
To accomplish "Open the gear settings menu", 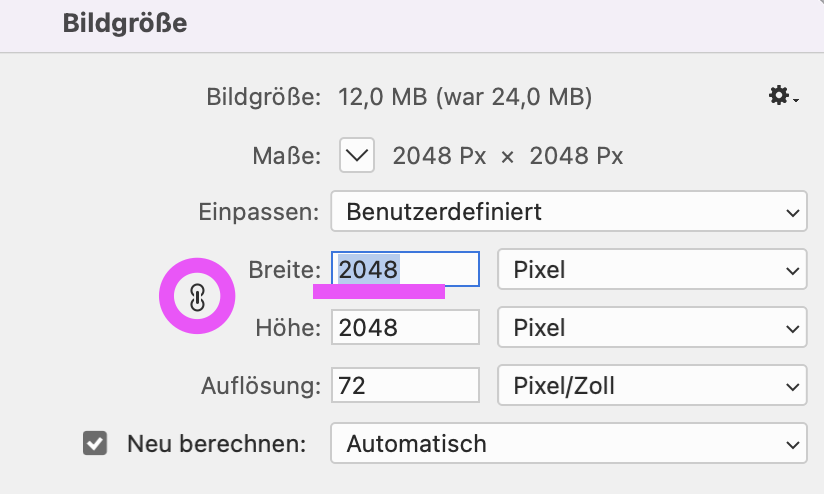I will pyautogui.click(x=783, y=96).
